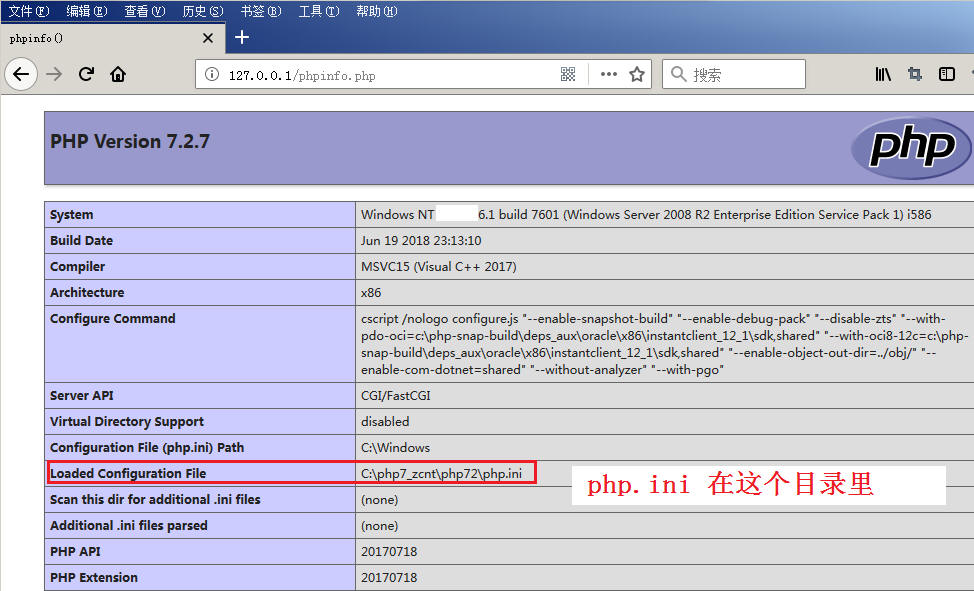
Task: Open the 工具 menu
Action: click(x=319, y=11)
